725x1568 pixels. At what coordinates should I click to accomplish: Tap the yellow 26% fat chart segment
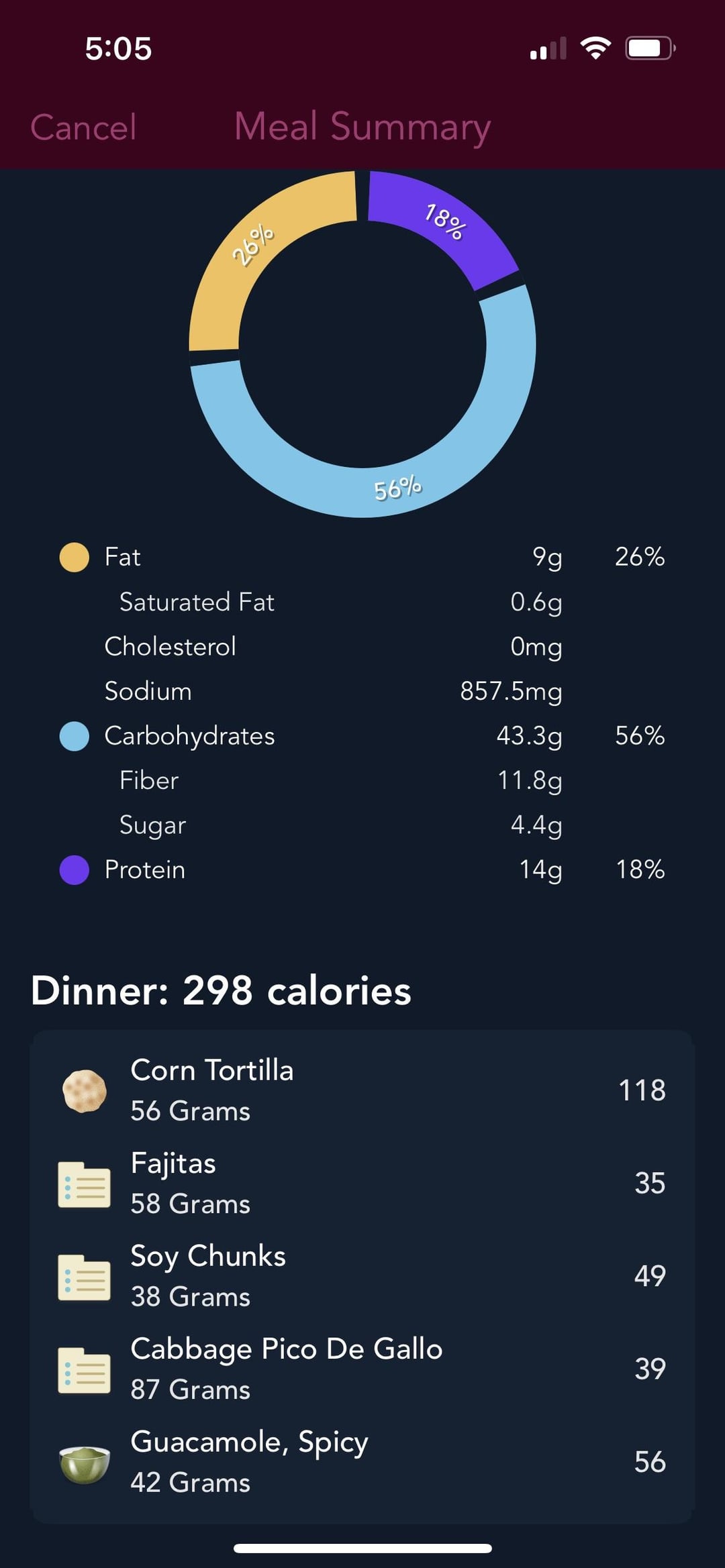click(253, 244)
